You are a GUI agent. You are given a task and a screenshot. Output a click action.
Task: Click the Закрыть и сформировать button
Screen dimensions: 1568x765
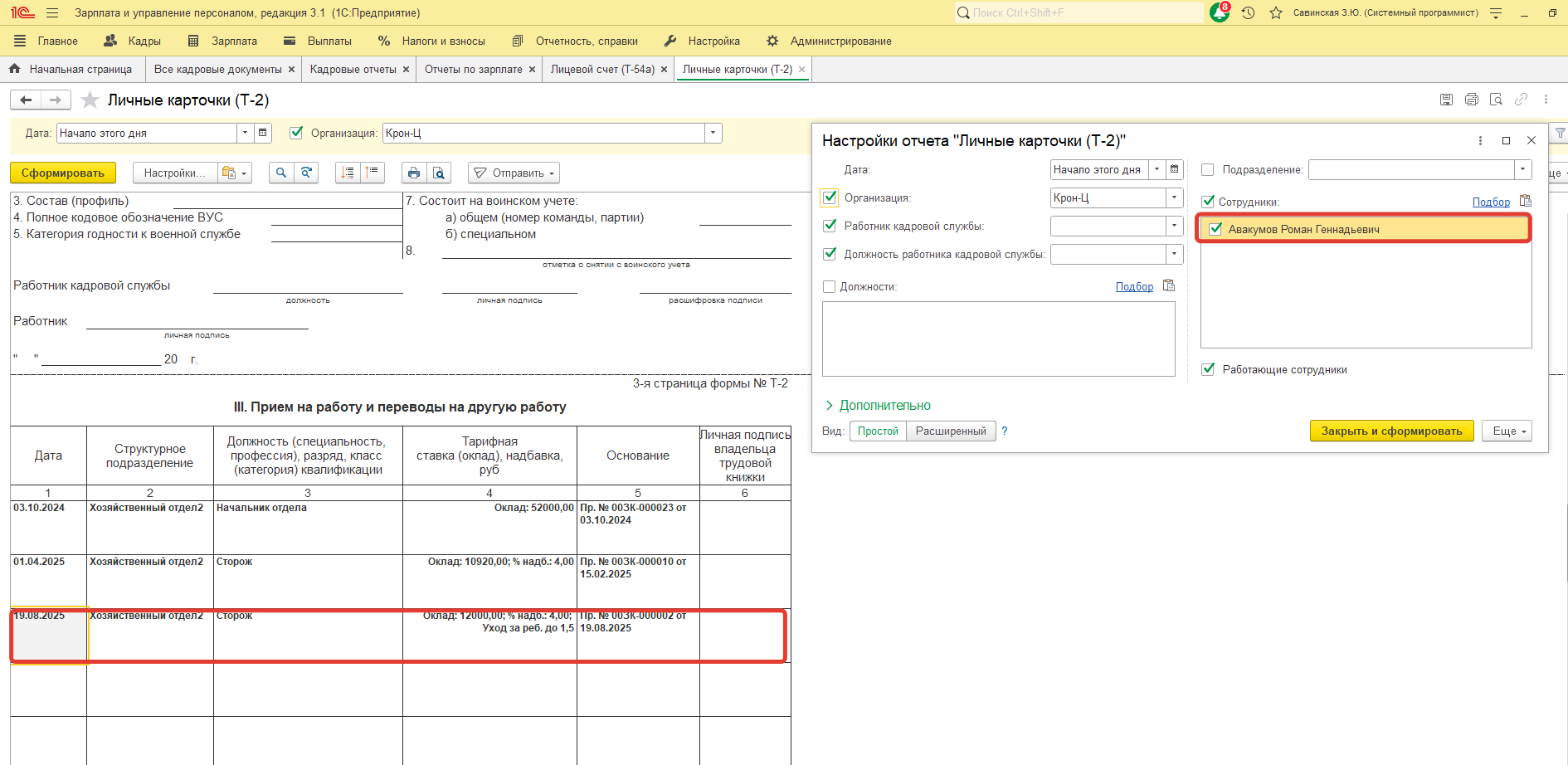[1391, 431]
